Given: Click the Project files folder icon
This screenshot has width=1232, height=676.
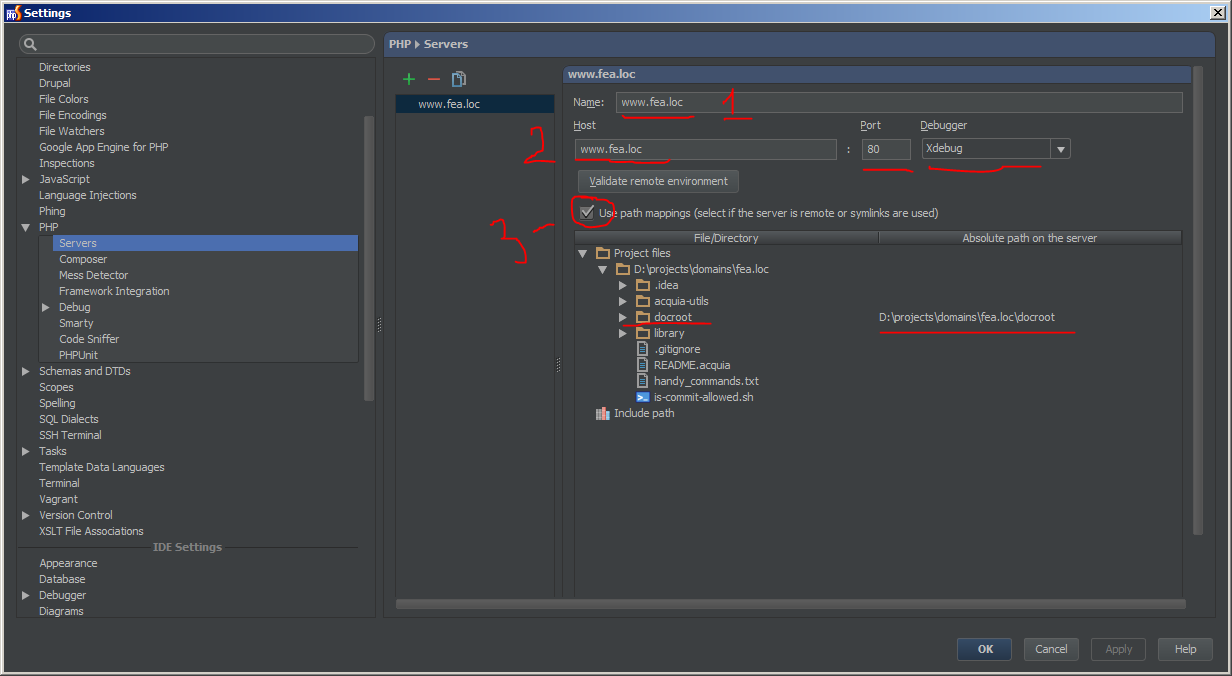Looking at the screenshot, I should click(x=602, y=253).
